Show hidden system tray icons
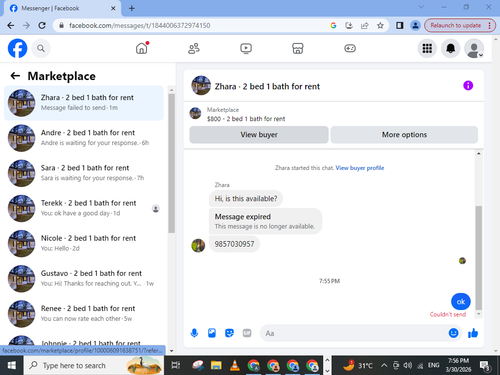This screenshot has height=375, width=500. coord(384,365)
